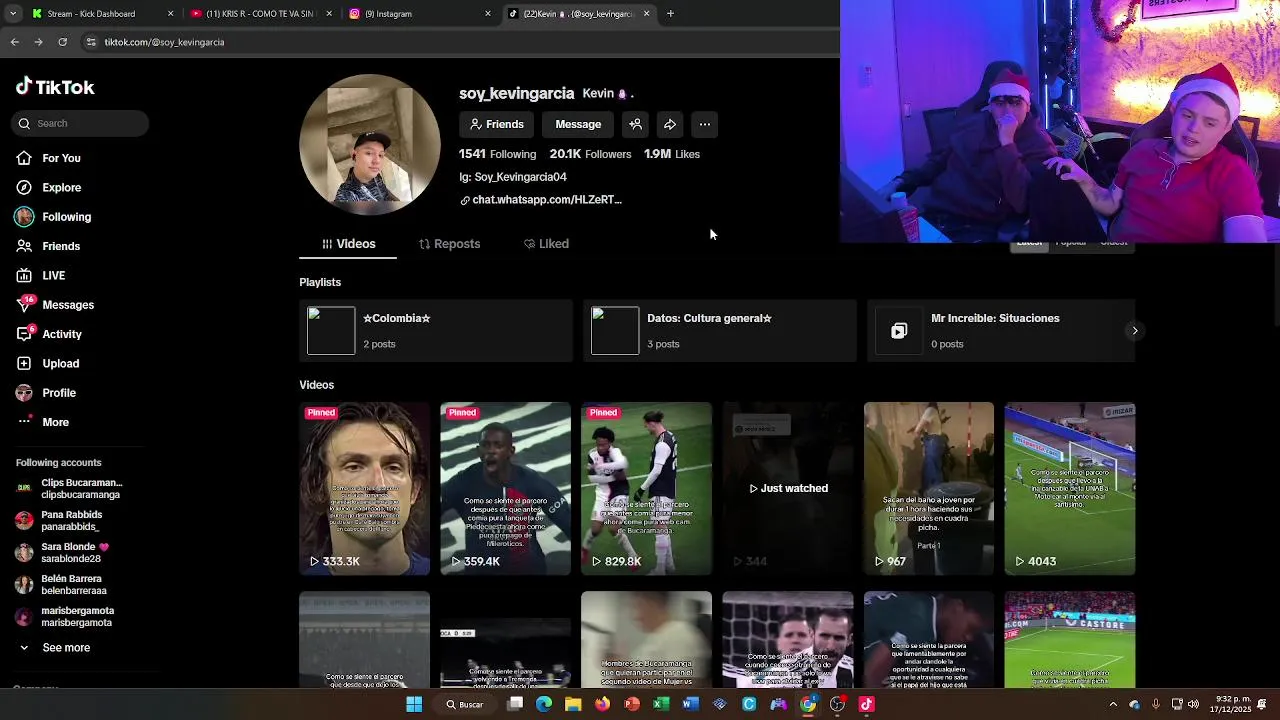
Task: Click the 1541 Following count
Action: click(497, 154)
